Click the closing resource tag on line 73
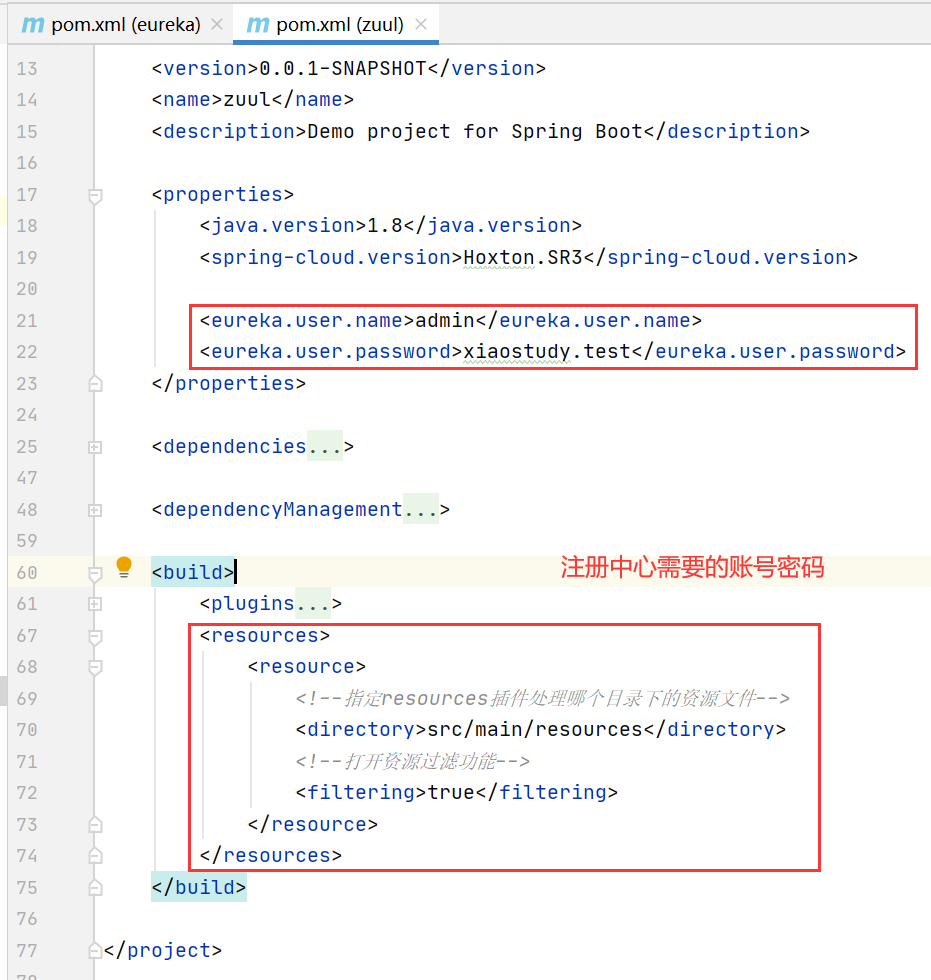This screenshot has height=980, width=931. click(x=313, y=824)
